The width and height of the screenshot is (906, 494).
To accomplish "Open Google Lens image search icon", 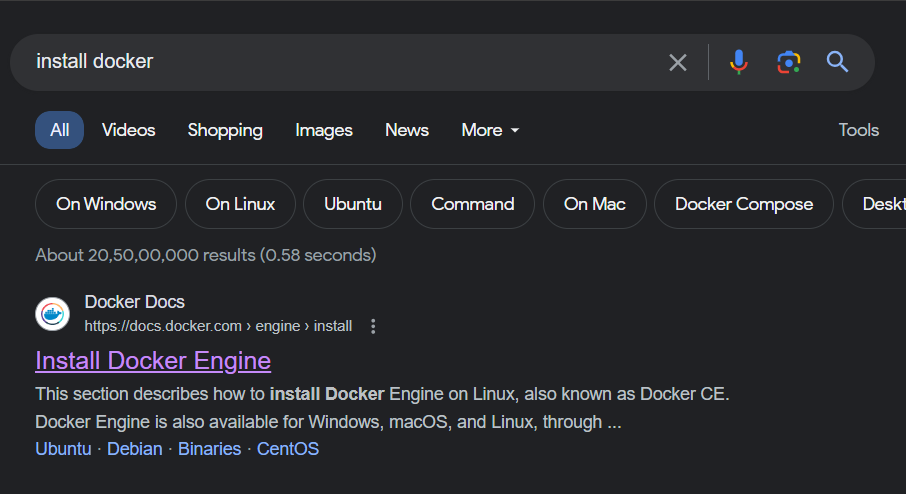I will click(789, 62).
